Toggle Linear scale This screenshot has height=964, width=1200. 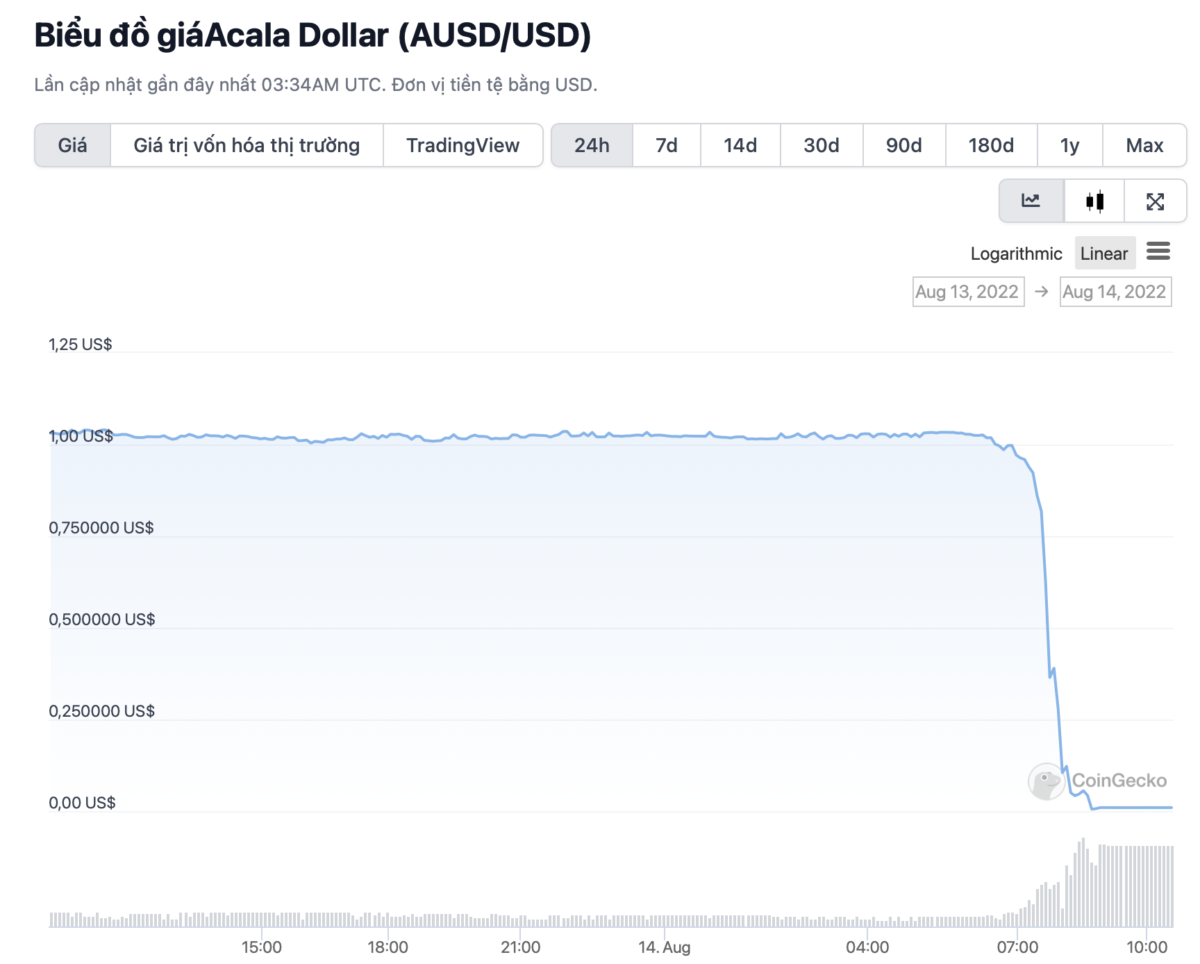[1104, 254]
